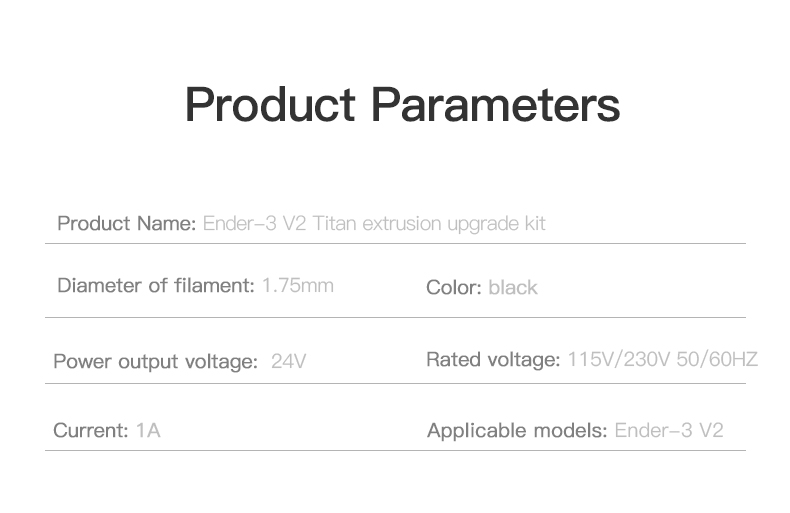Click the Rated voltage label

point(492,359)
